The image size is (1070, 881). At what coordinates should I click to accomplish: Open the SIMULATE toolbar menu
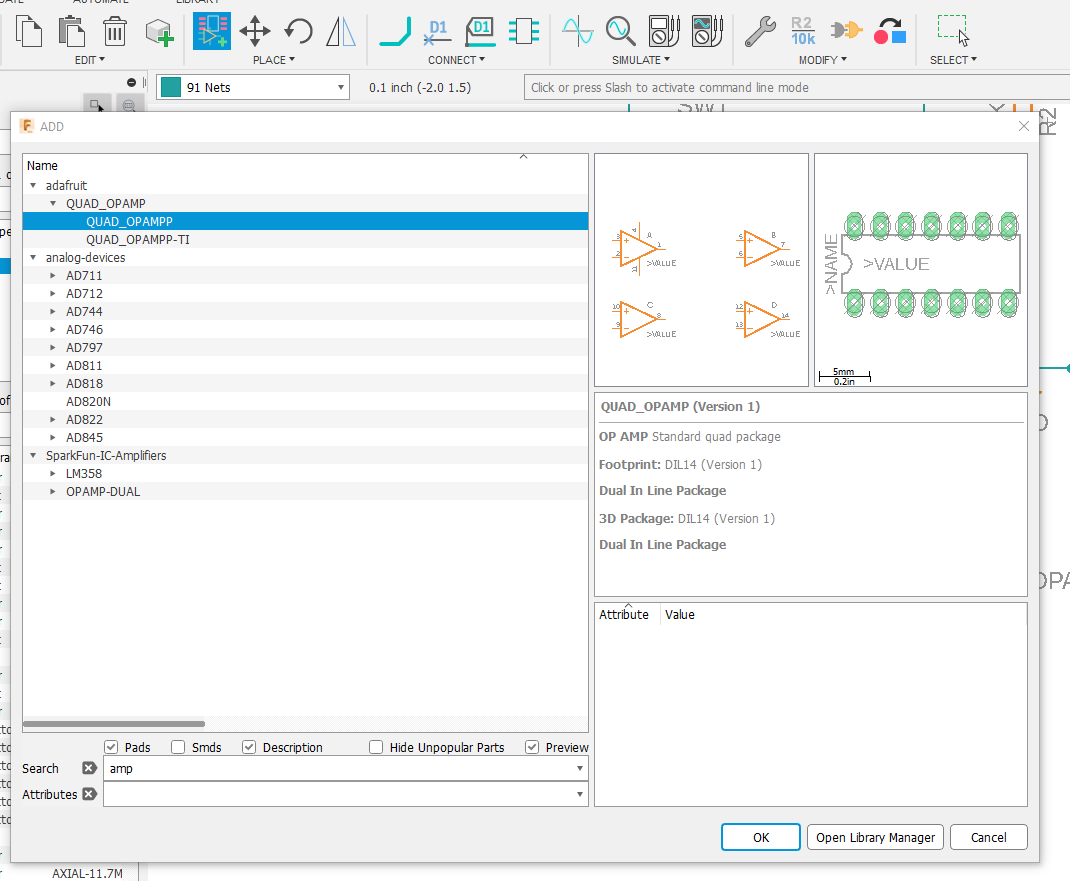click(x=636, y=60)
